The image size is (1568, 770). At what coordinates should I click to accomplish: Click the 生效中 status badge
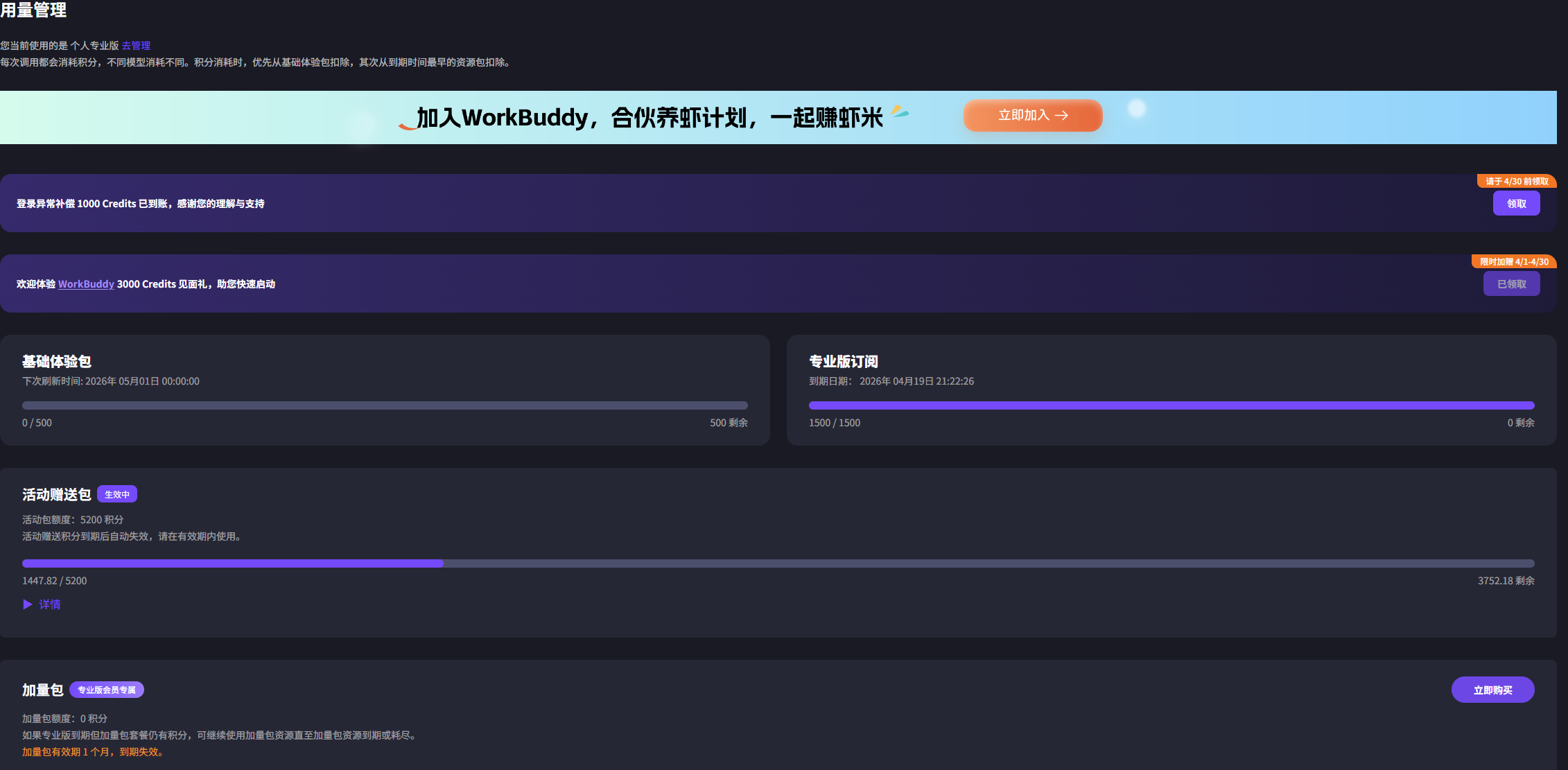coord(117,495)
